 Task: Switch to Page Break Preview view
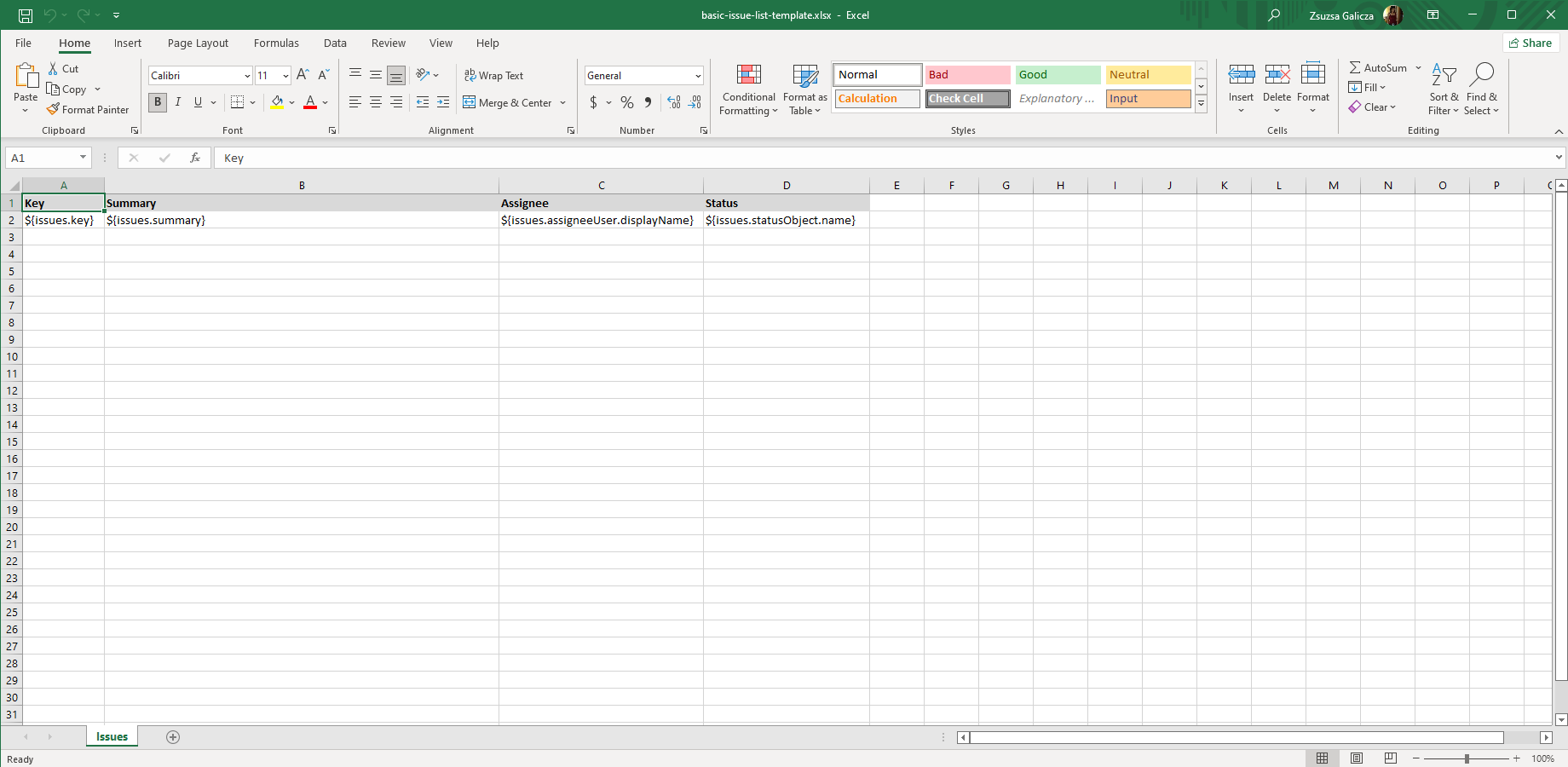click(1391, 758)
